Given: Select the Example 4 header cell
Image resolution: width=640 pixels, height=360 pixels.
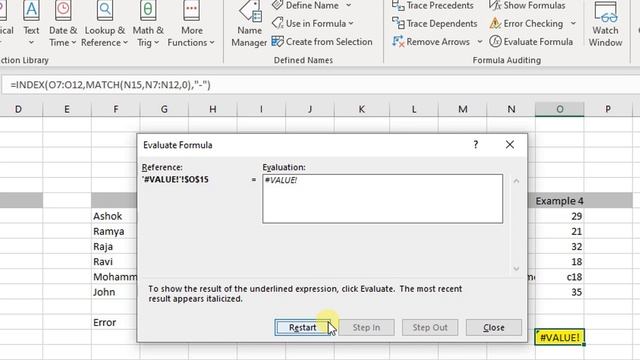Looking at the screenshot, I should 559,201.
